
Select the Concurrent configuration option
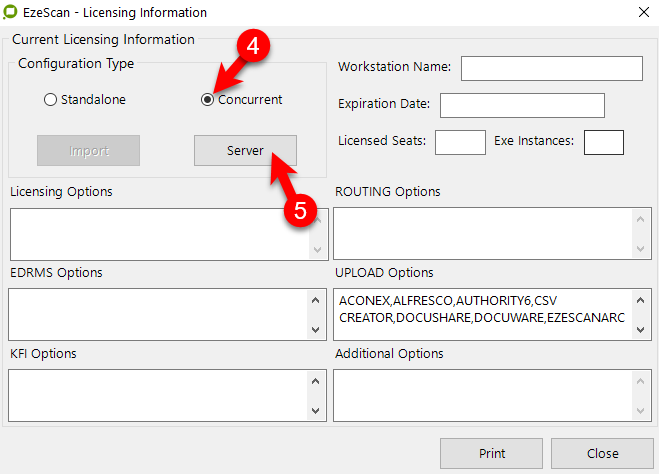click(x=208, y=100)
